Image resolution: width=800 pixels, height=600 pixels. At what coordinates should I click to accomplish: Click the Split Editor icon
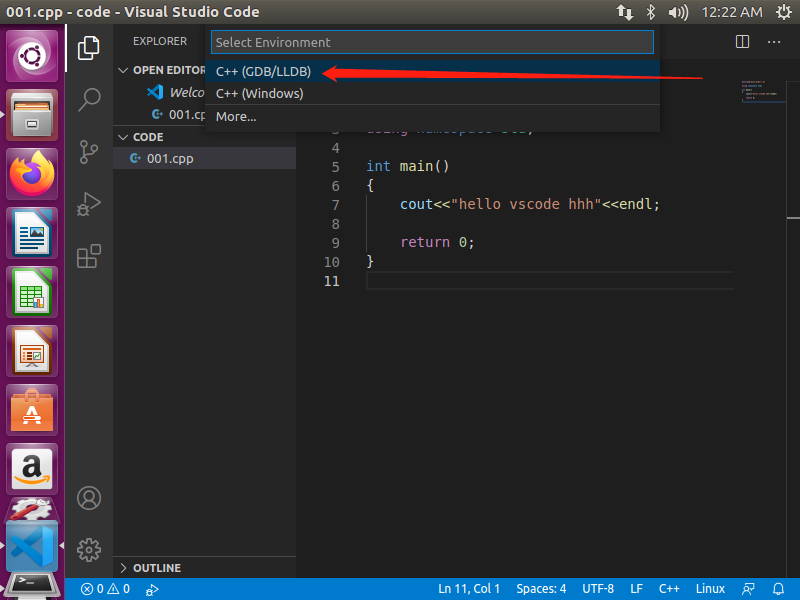[x=742, y=41]
